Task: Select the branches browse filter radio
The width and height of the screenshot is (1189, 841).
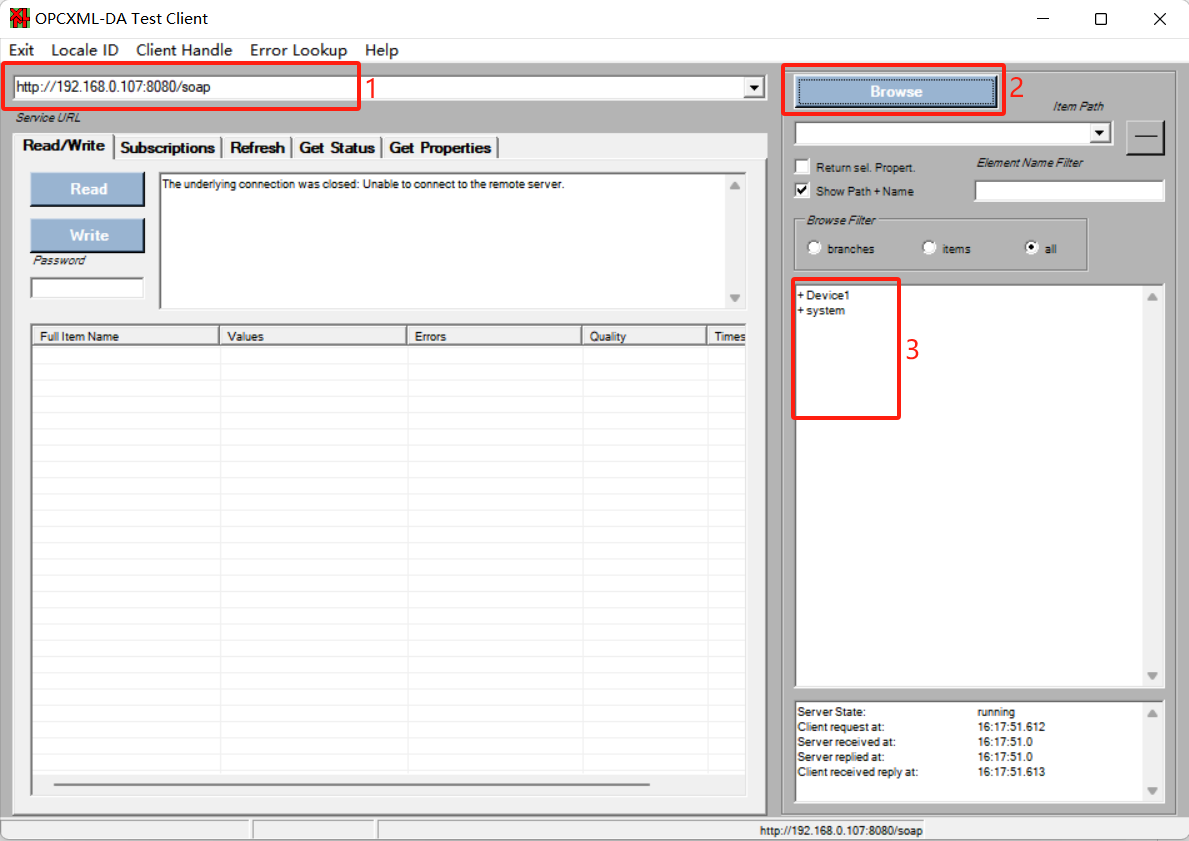Action: (814, 248)
